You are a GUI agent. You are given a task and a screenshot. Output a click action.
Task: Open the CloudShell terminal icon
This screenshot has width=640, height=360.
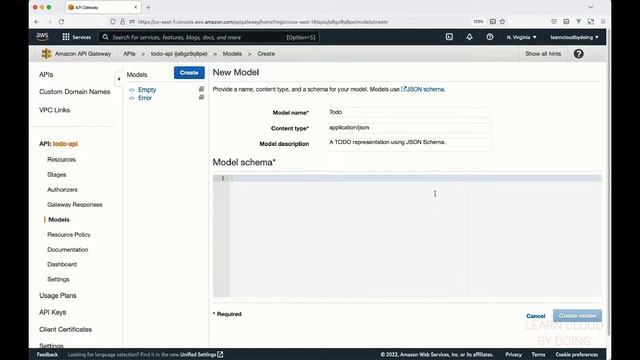pyautogui.click(x=449, y=37)
